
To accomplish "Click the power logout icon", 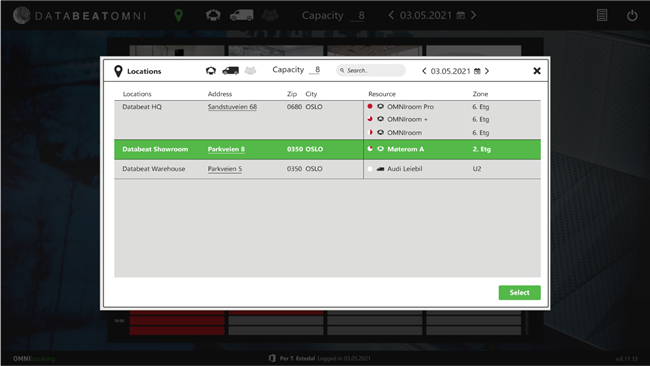I will click(632, 16).
